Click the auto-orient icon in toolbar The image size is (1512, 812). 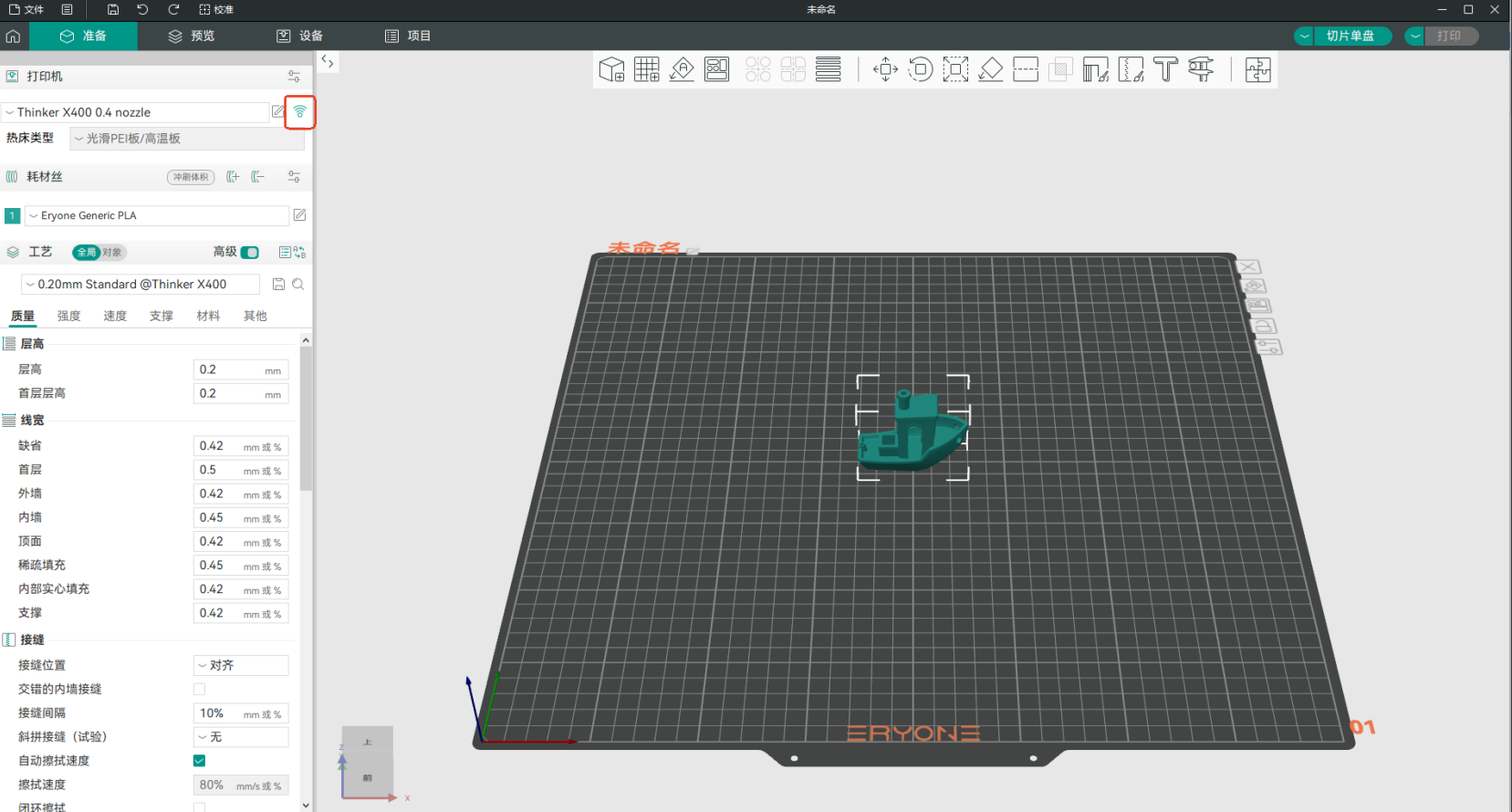tap(682, 69)
